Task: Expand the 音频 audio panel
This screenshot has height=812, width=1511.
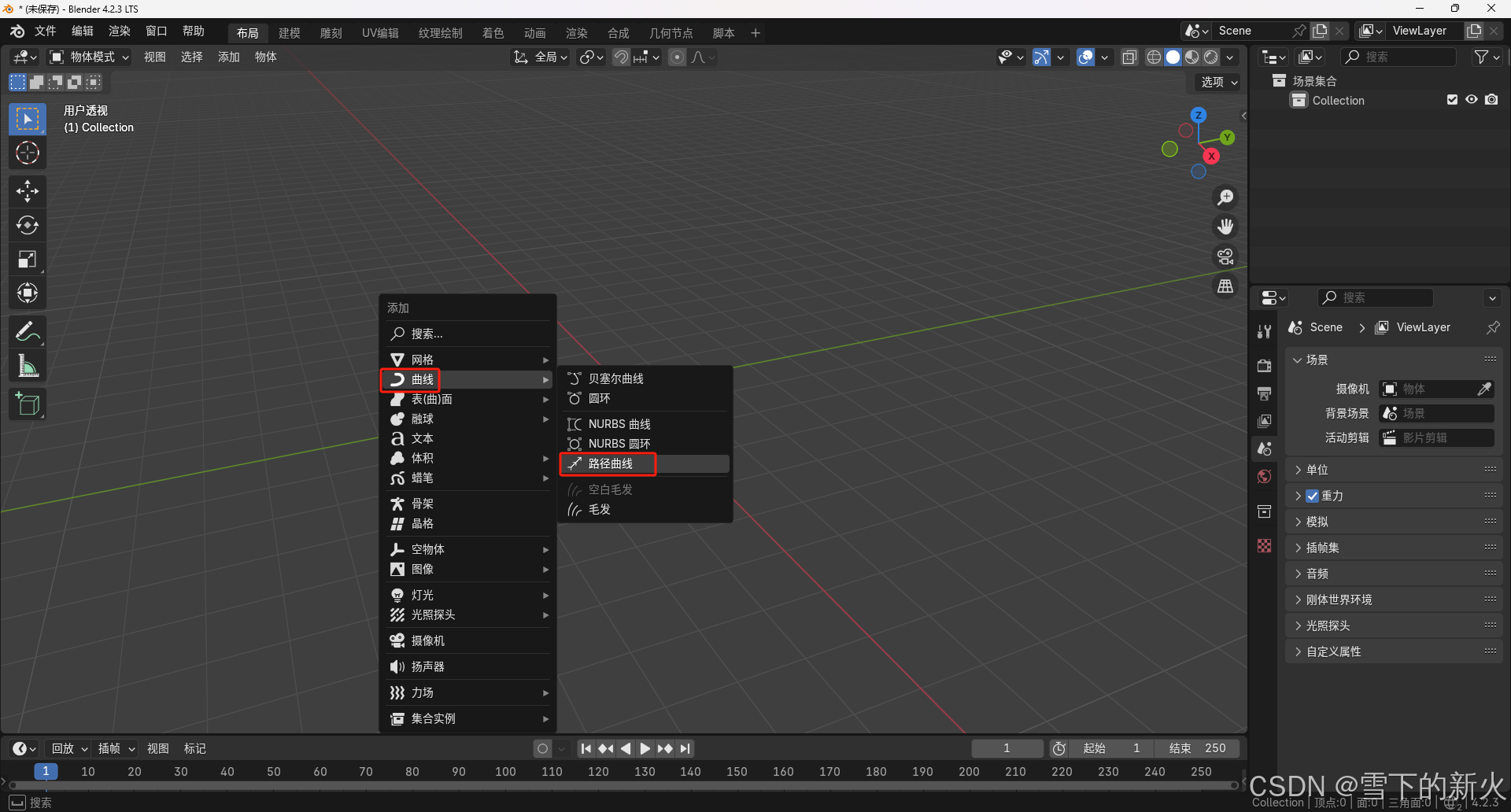Action: point(1394,574)
